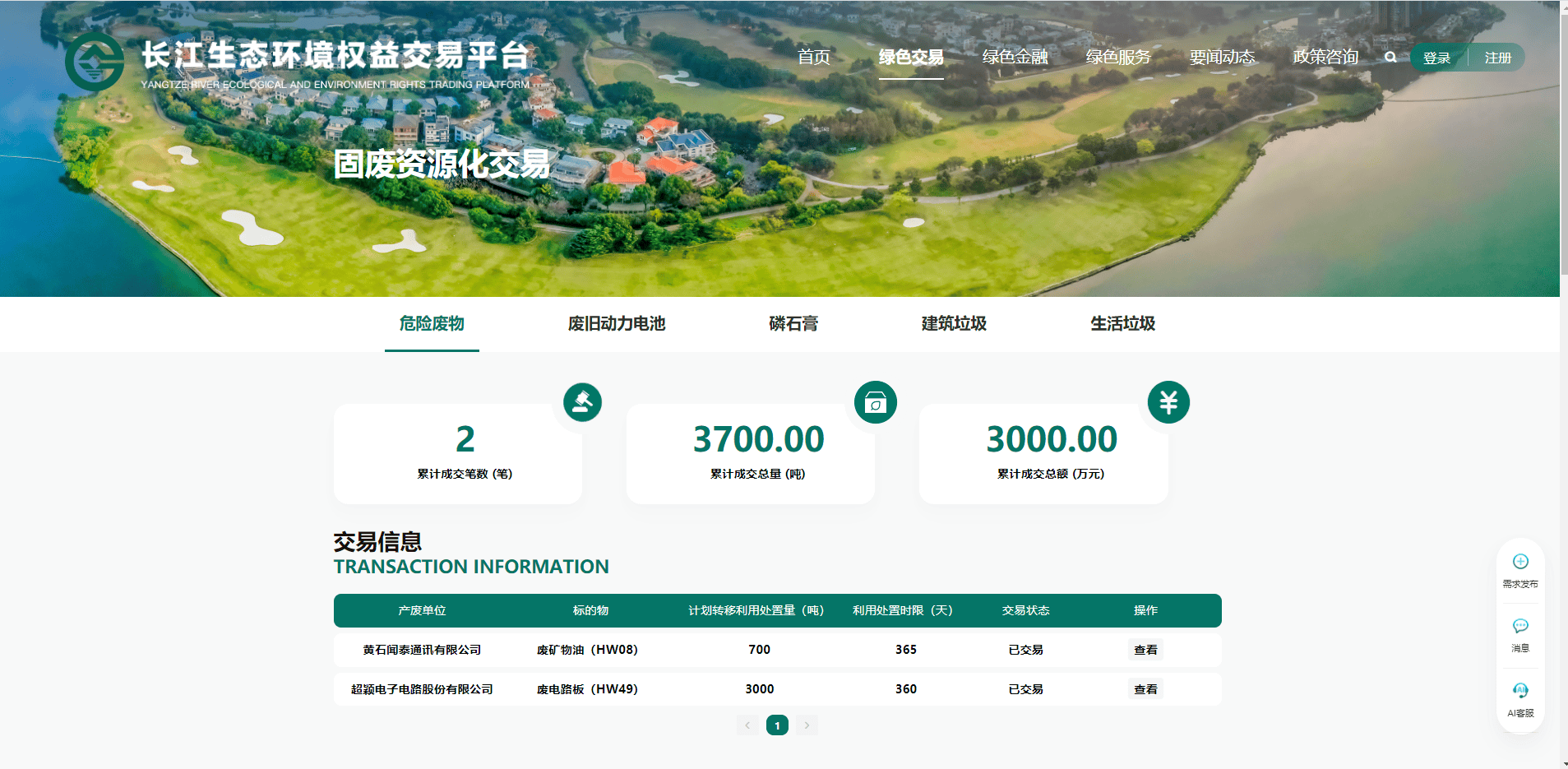Select page 1 in pagination
The height and width of the screenshot is (769, 1568).
click(x=777, y=725)
